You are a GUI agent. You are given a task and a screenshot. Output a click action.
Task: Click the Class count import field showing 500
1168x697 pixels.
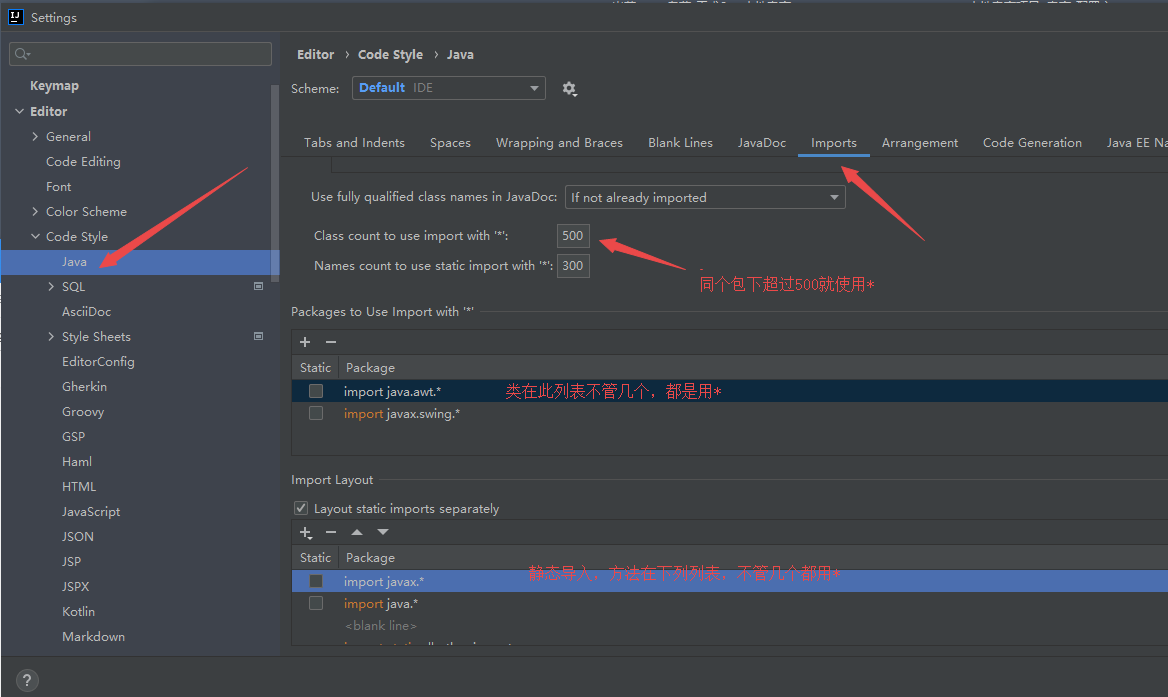click(x=573, y=235)
